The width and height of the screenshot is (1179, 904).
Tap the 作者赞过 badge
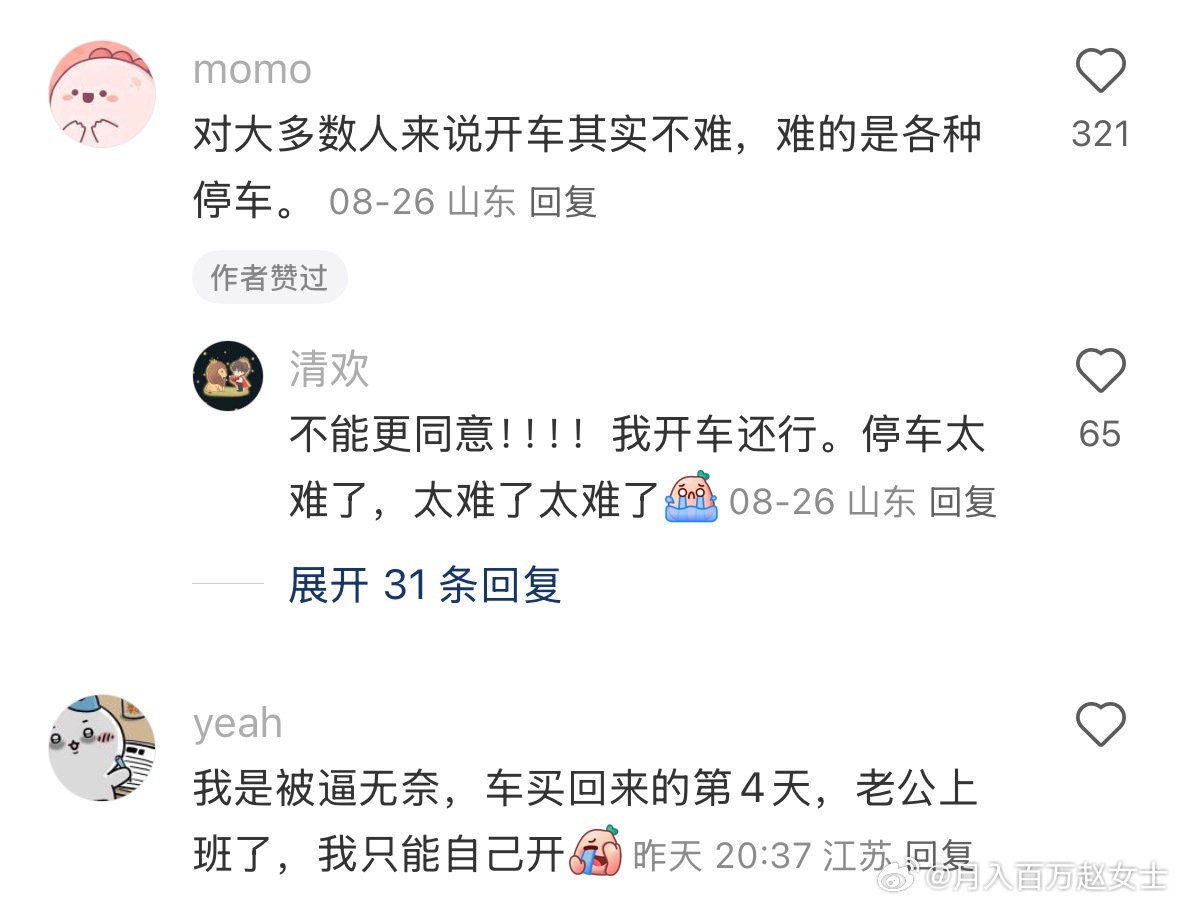(269, 278)
